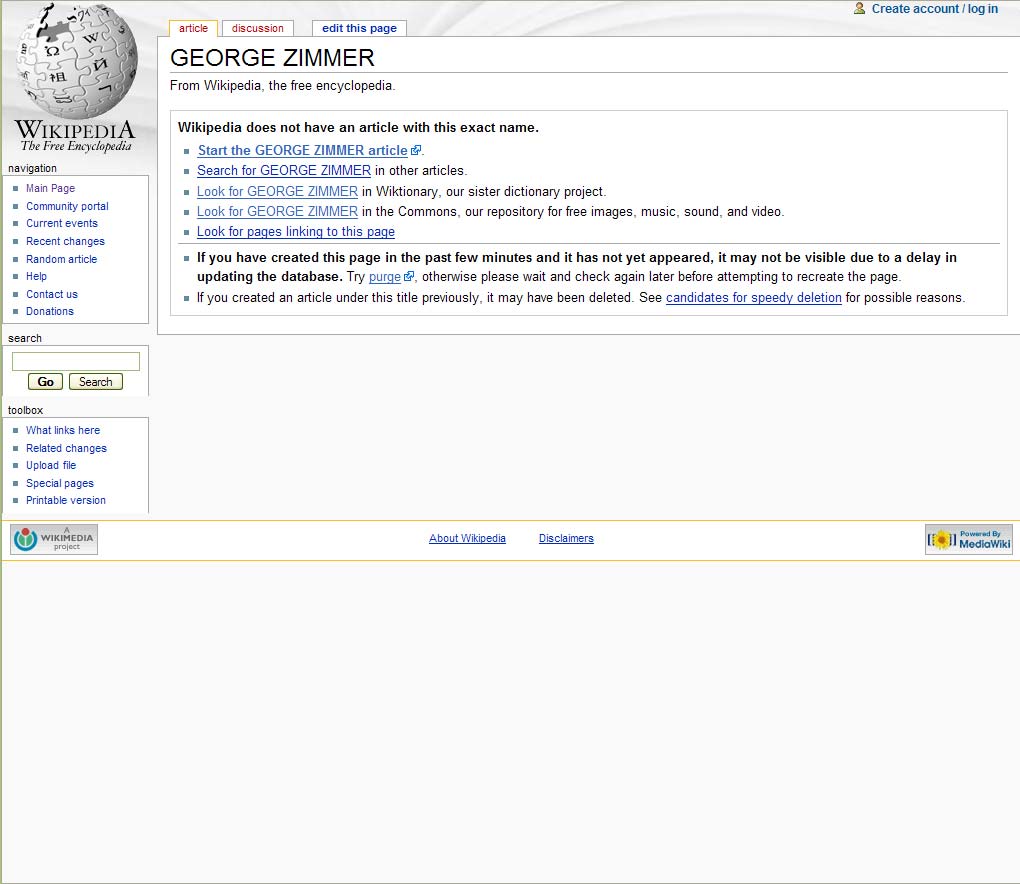Go to Main Page in navigation
Screen dimensions: 1020x884
tap(51, 188)
